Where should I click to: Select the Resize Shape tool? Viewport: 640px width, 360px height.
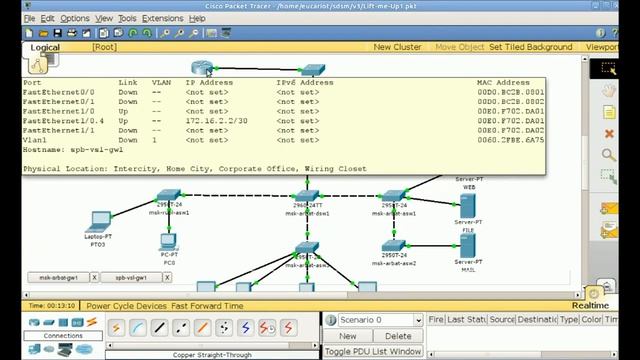pos(609,176)
